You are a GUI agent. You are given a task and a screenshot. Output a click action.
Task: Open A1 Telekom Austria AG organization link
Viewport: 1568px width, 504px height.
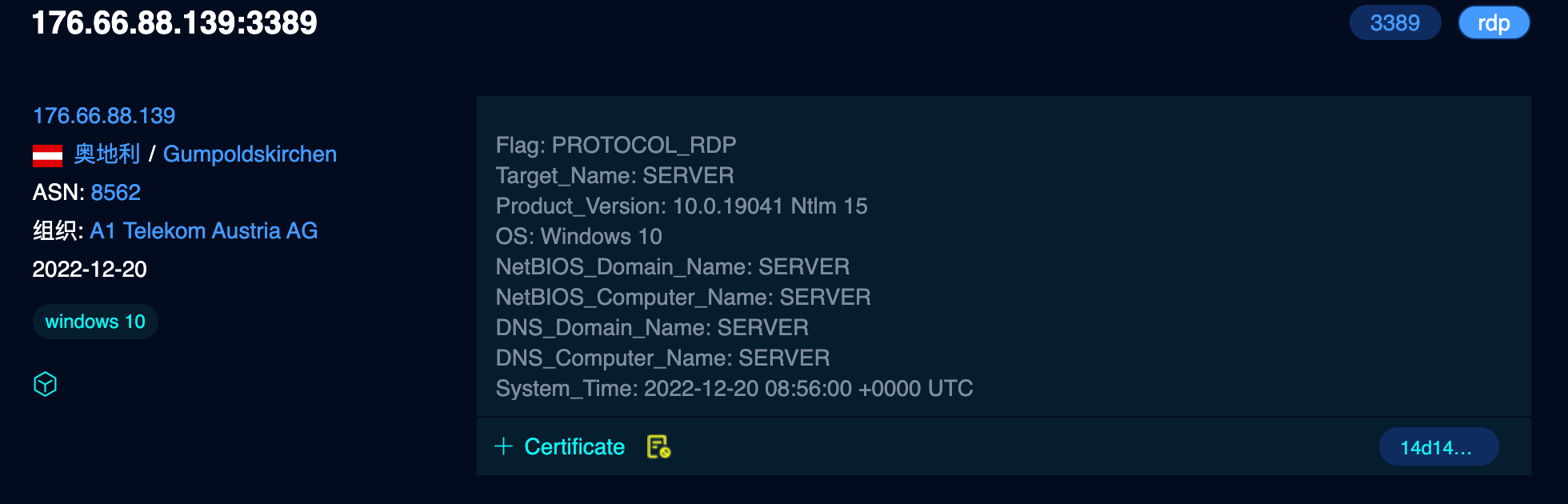click(x=204, y=231)
